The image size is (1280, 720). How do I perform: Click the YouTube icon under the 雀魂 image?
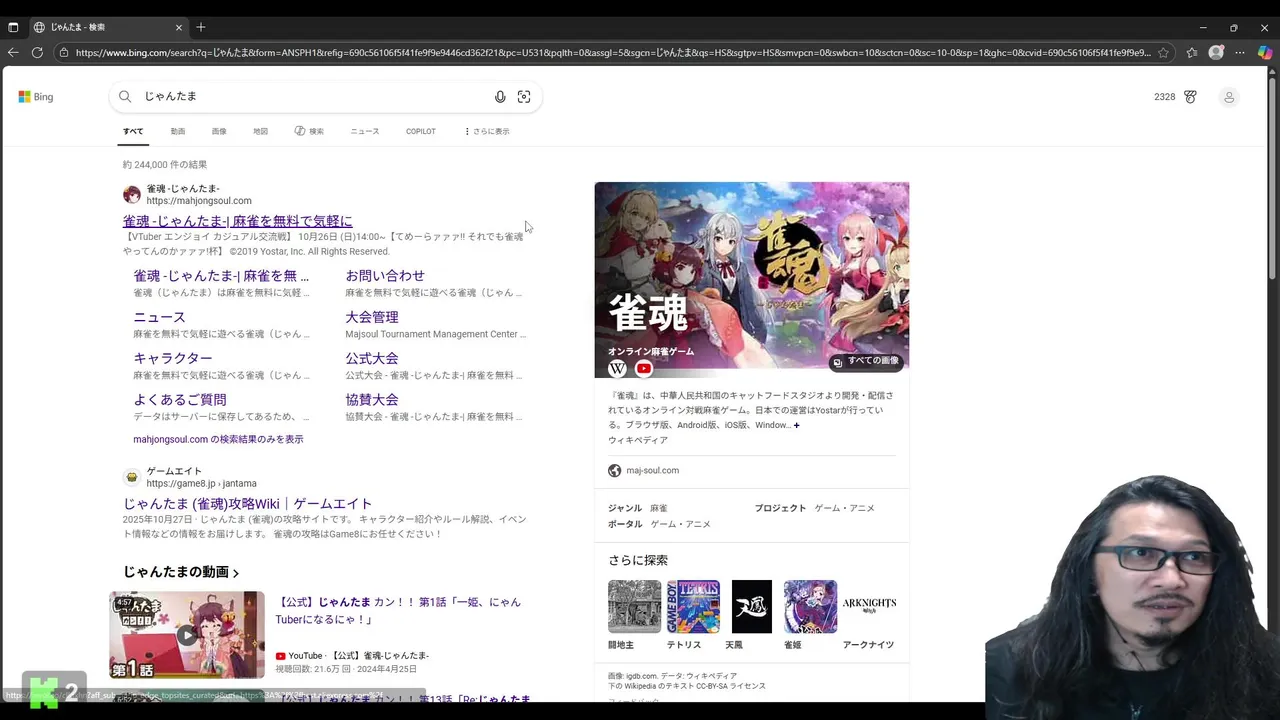(644, 369)
